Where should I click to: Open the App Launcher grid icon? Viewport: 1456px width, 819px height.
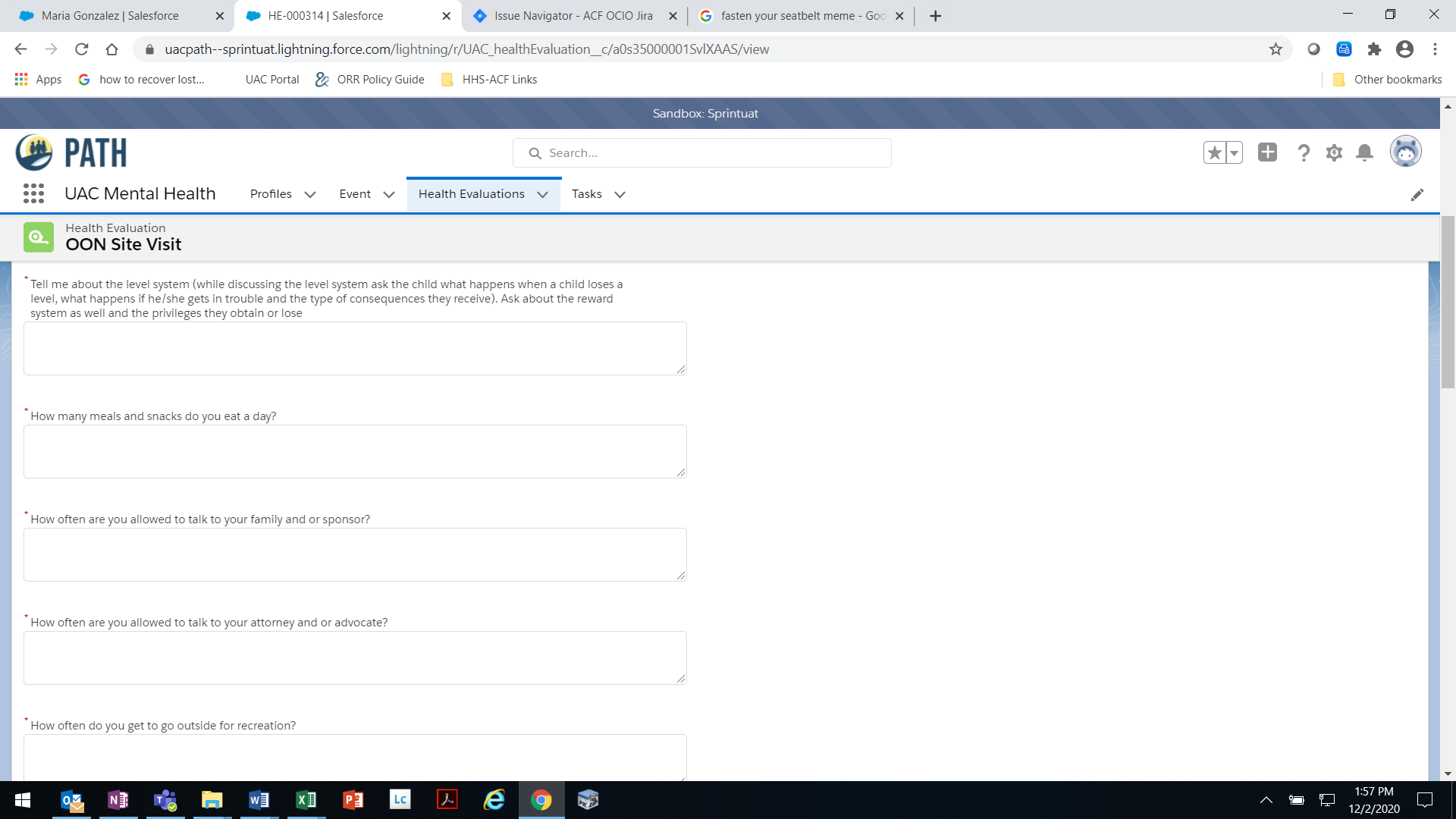tap(33, 194)
